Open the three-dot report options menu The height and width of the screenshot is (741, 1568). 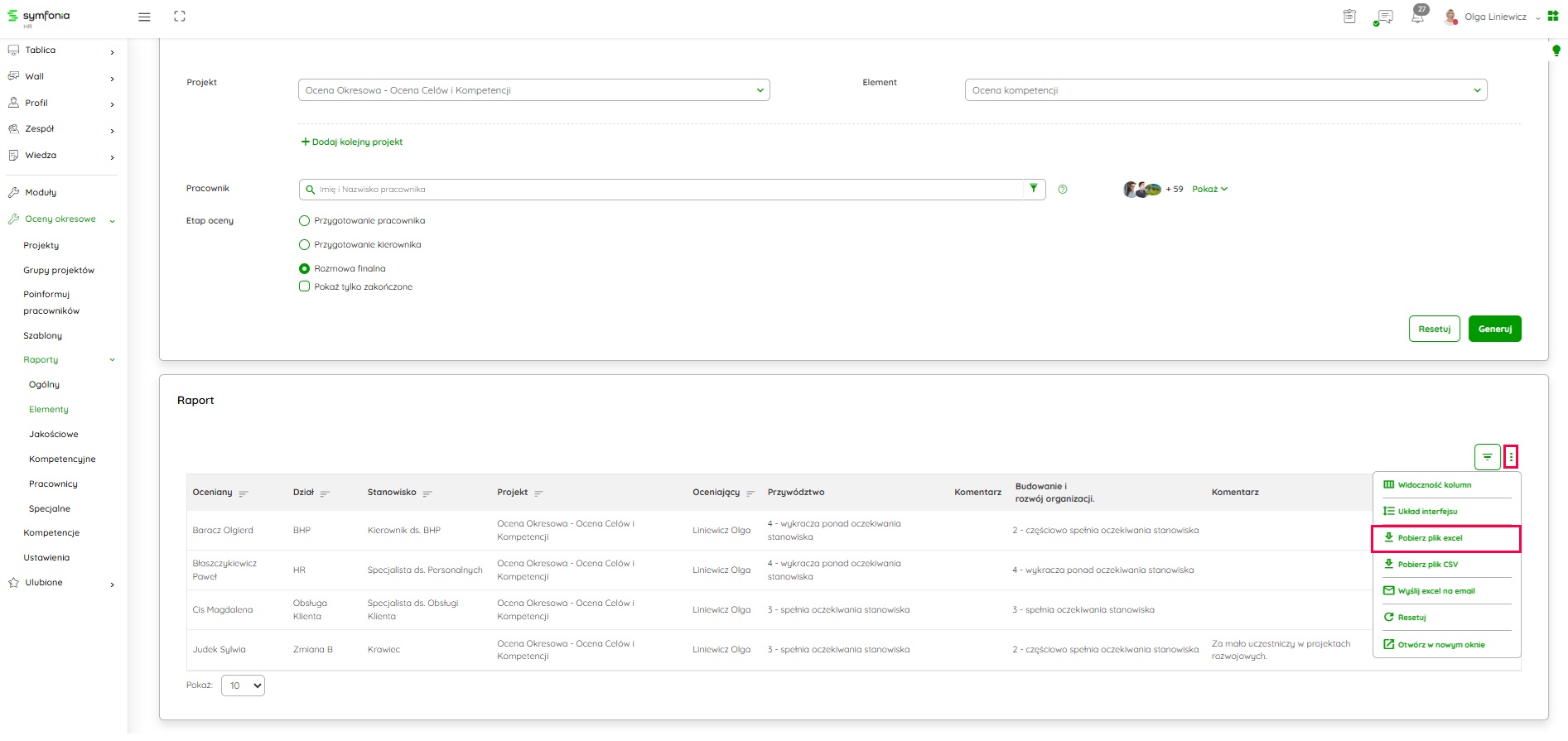tap(1511, 456)
